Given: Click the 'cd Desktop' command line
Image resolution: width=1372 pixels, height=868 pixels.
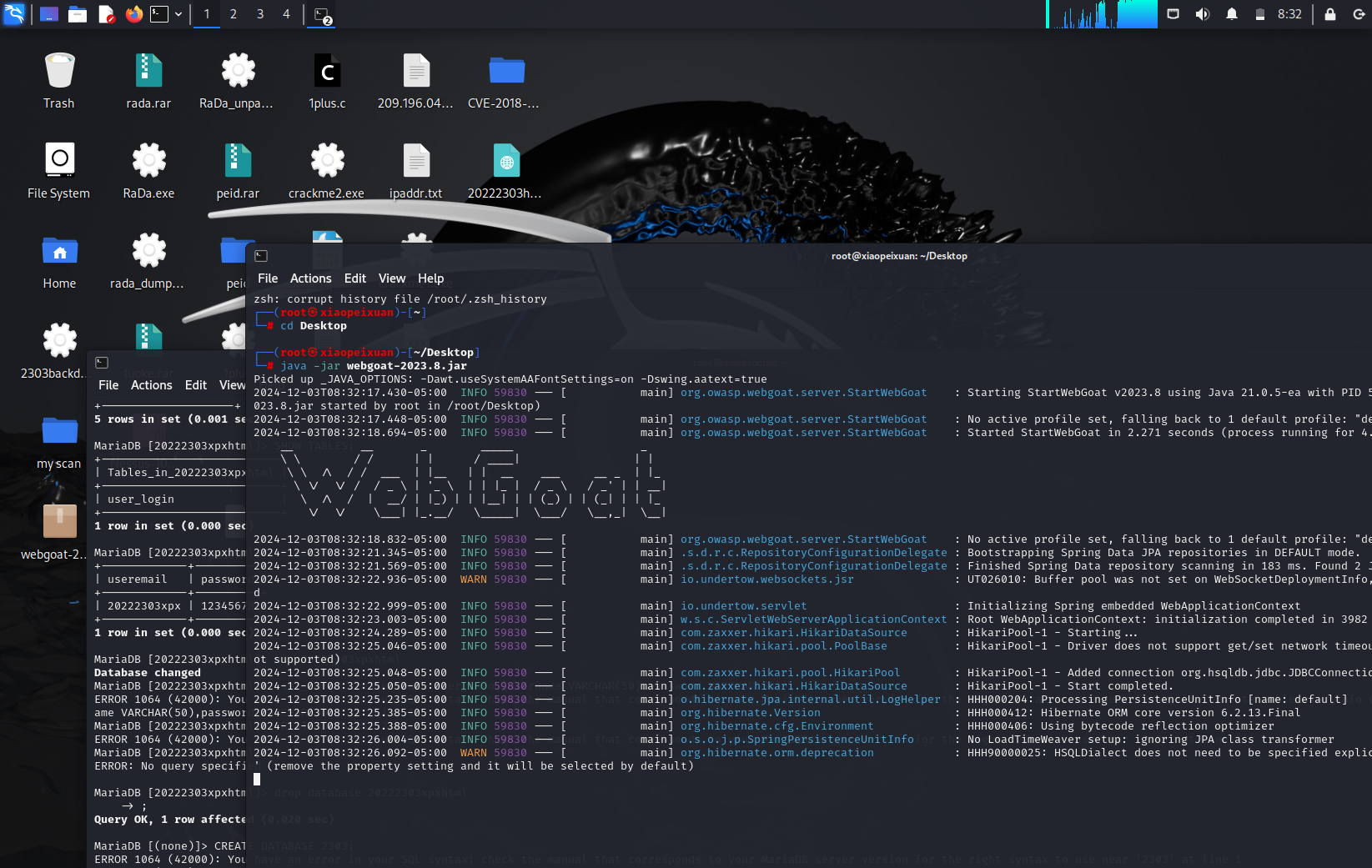Looking at the screenshot, I should click(314, 326).
